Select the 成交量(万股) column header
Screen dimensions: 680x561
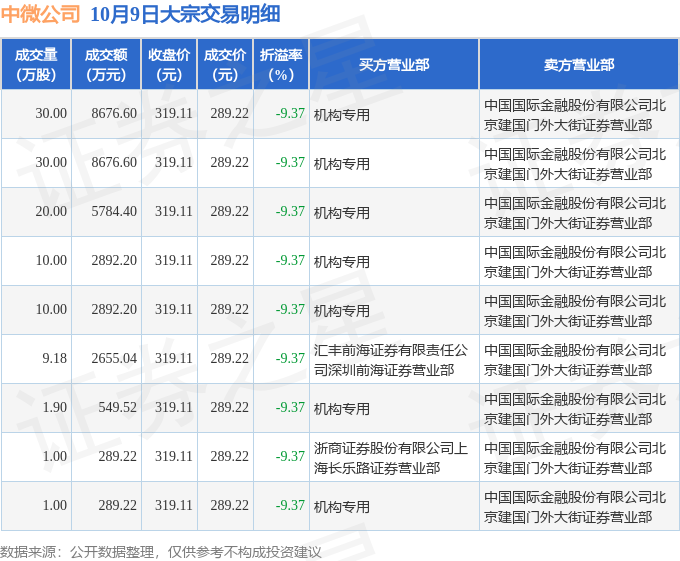point(36,65)
